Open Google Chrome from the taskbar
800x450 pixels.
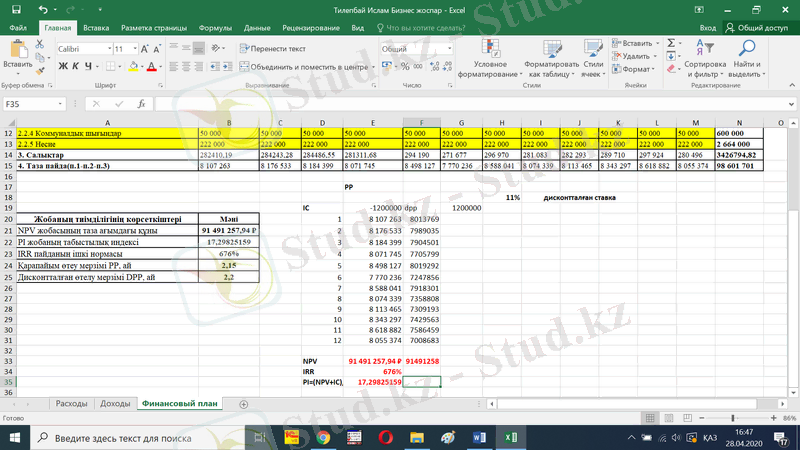click(322, 437)
